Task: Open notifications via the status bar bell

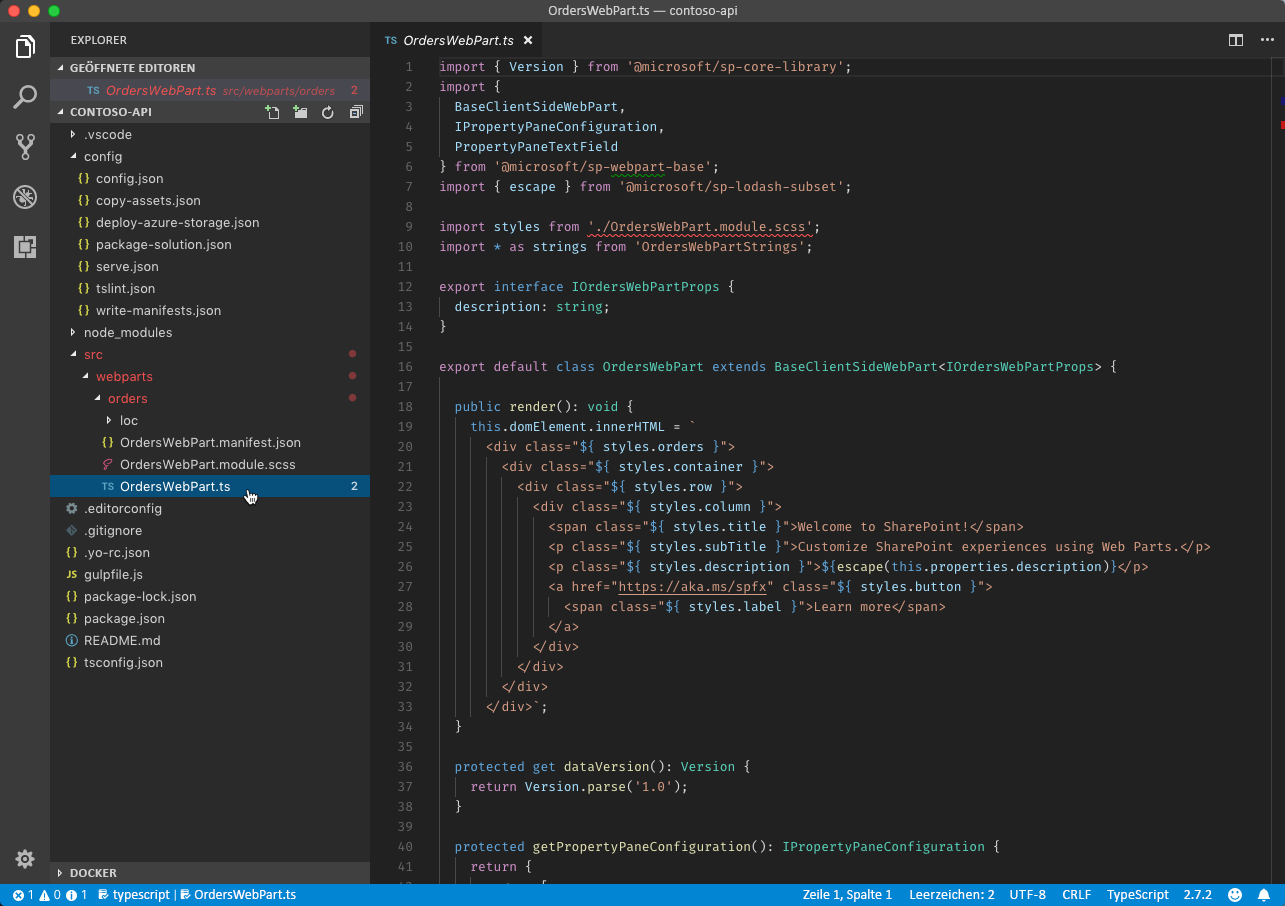Action: (1262, 894)
